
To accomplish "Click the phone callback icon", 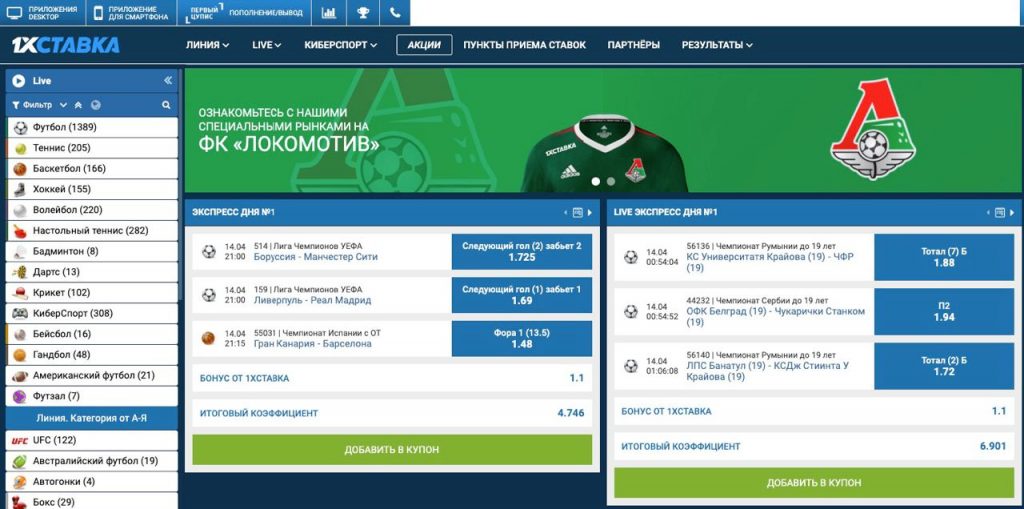I will pyautogui.click(x=395, y=12).
